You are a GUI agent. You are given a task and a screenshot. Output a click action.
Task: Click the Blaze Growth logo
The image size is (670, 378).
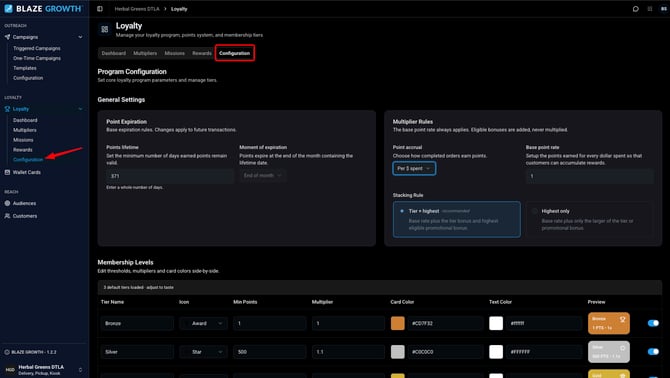[43, 9]
